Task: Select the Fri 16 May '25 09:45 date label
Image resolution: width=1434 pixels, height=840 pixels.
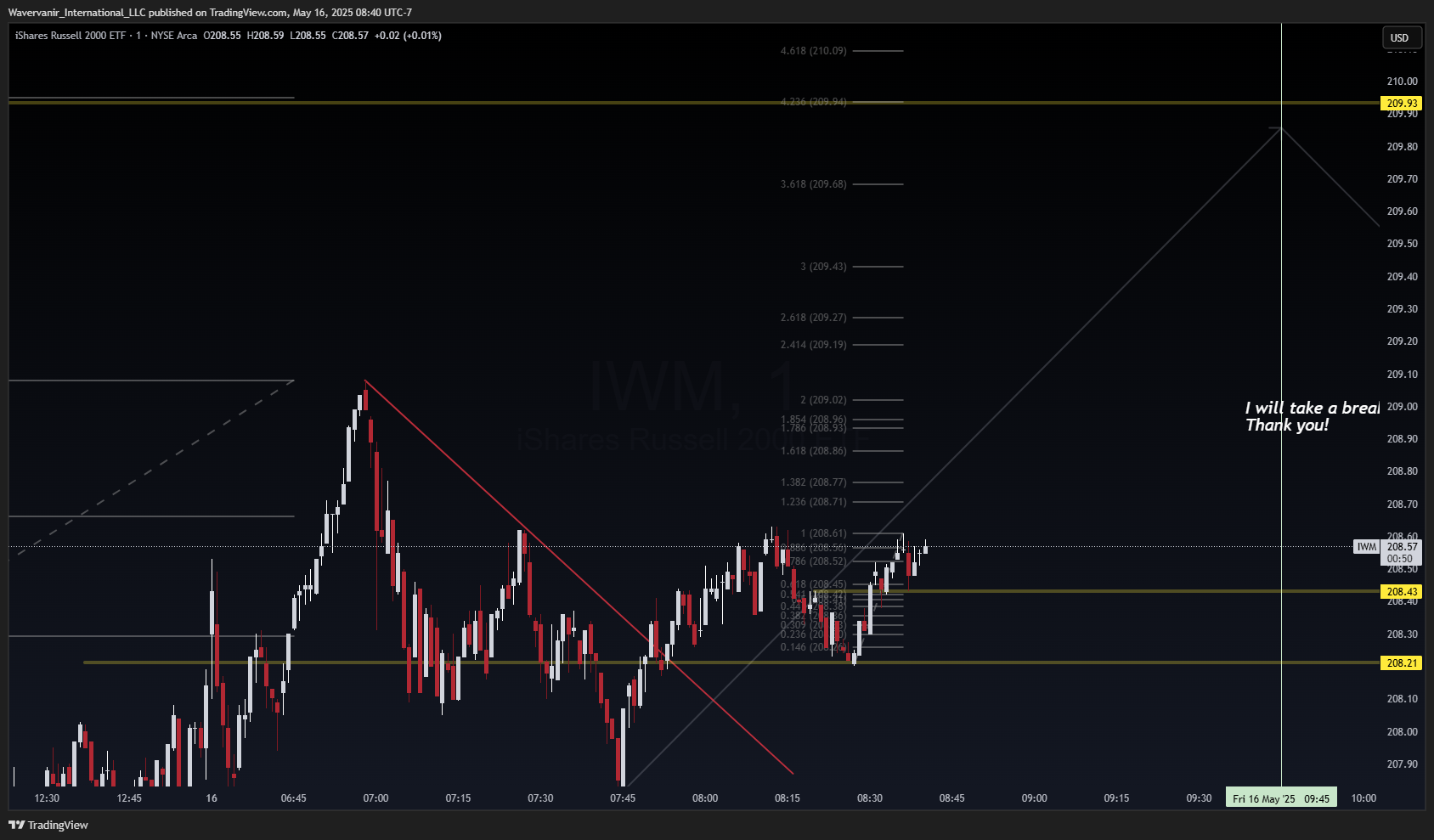Action: click(1281, 798)
